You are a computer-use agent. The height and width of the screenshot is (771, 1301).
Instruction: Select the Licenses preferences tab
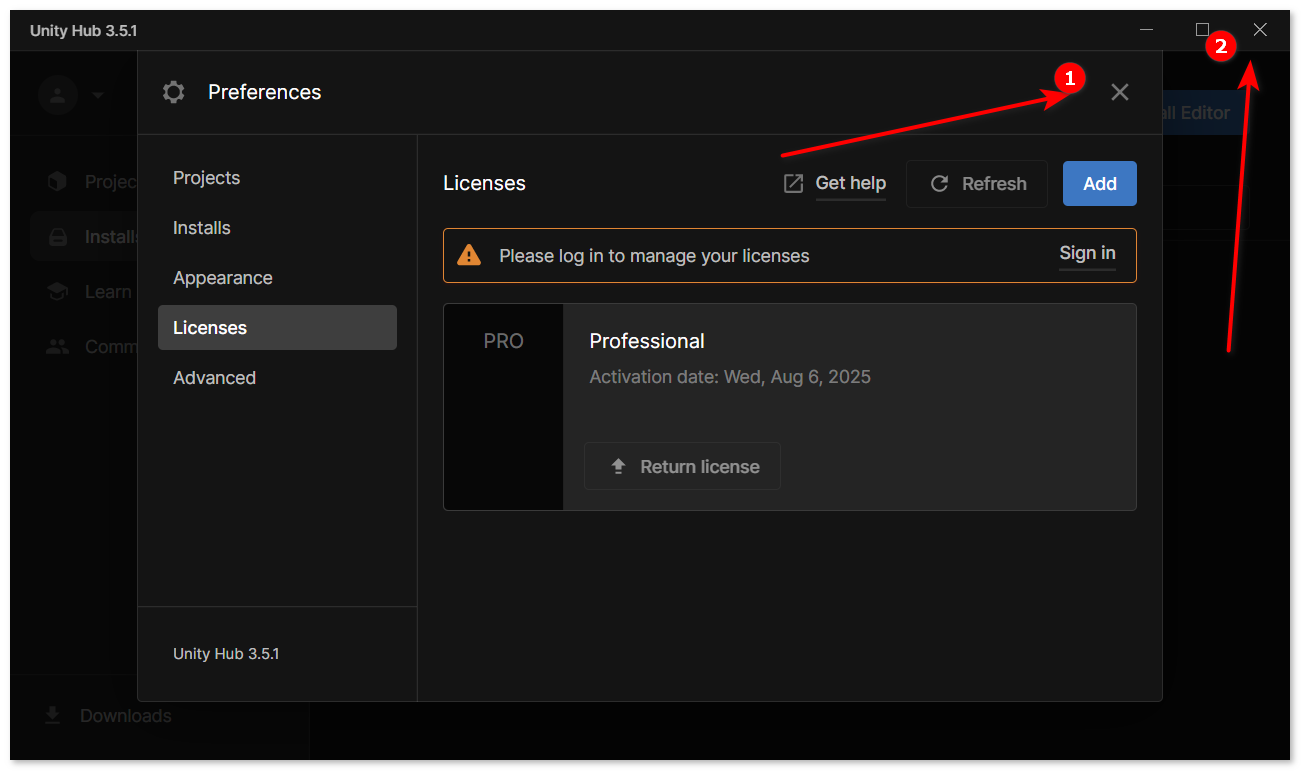pos(277,328)
